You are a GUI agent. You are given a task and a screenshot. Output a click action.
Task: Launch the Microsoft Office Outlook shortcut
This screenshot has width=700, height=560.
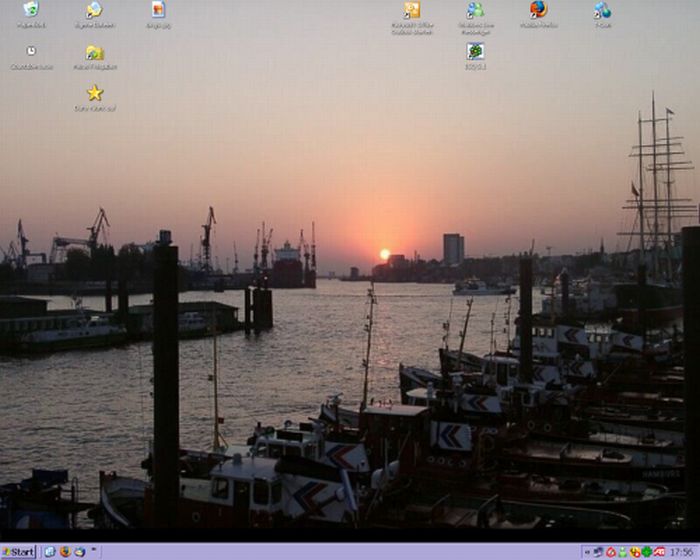click(x=412, y=11)
